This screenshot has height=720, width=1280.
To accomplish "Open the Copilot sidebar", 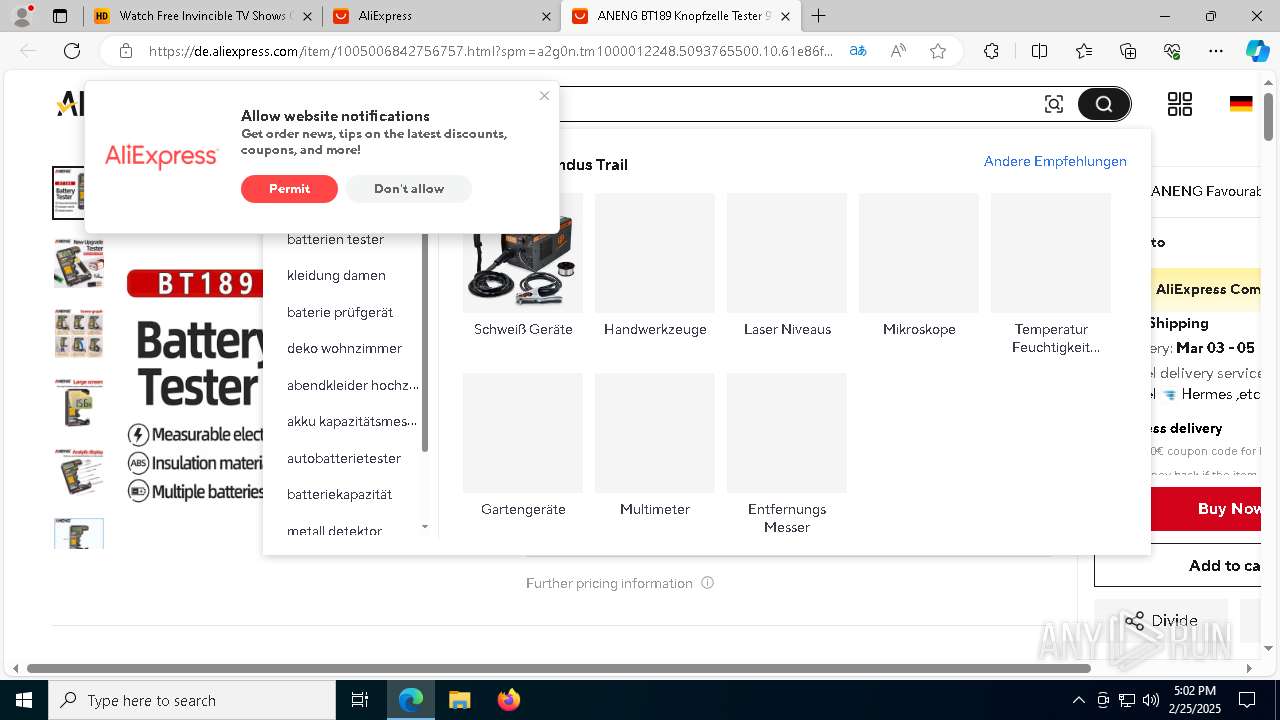I will [x=1257, y=51].
